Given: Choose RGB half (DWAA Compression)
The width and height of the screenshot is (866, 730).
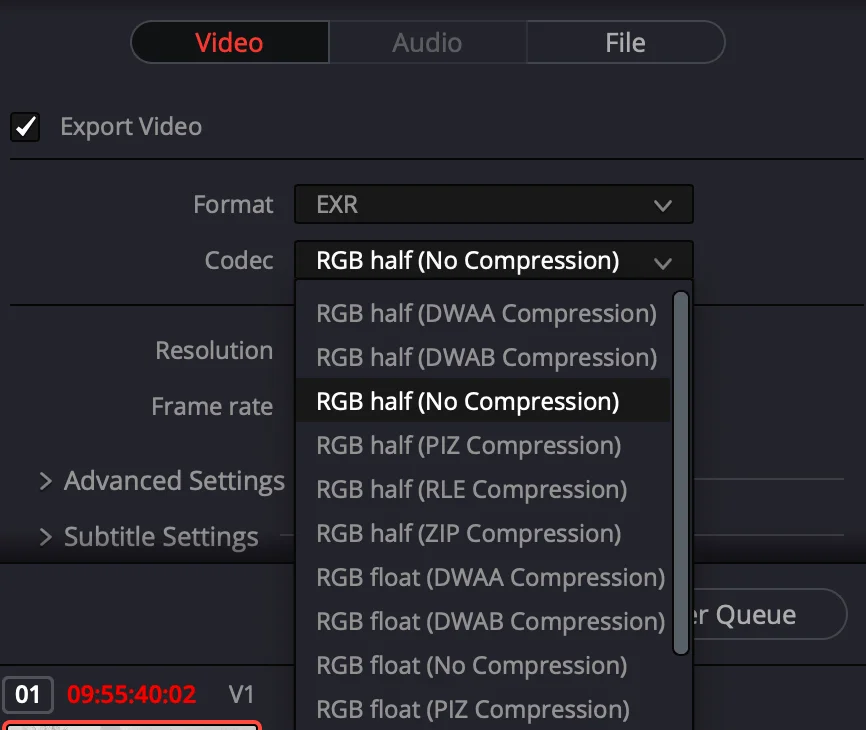Looking at the screenshot, I should pyautogui.click(x=486, y=314).
